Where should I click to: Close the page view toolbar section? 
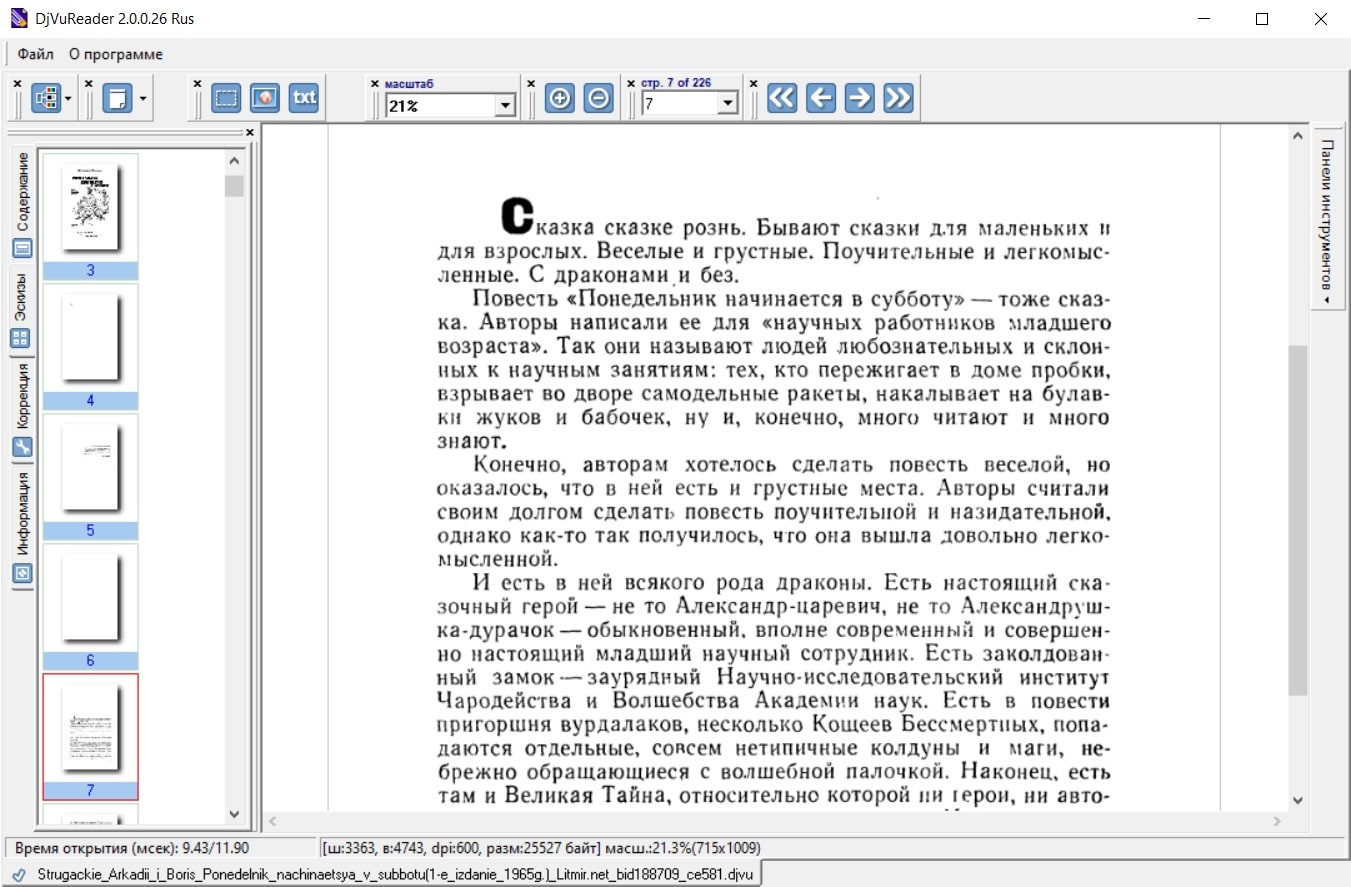pos(89,84)
